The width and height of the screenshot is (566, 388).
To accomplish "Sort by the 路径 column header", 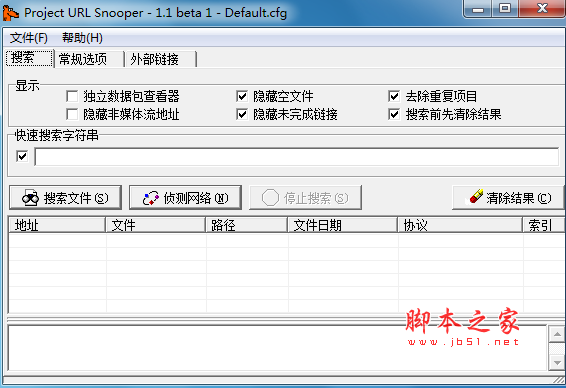I will [247, 225].
